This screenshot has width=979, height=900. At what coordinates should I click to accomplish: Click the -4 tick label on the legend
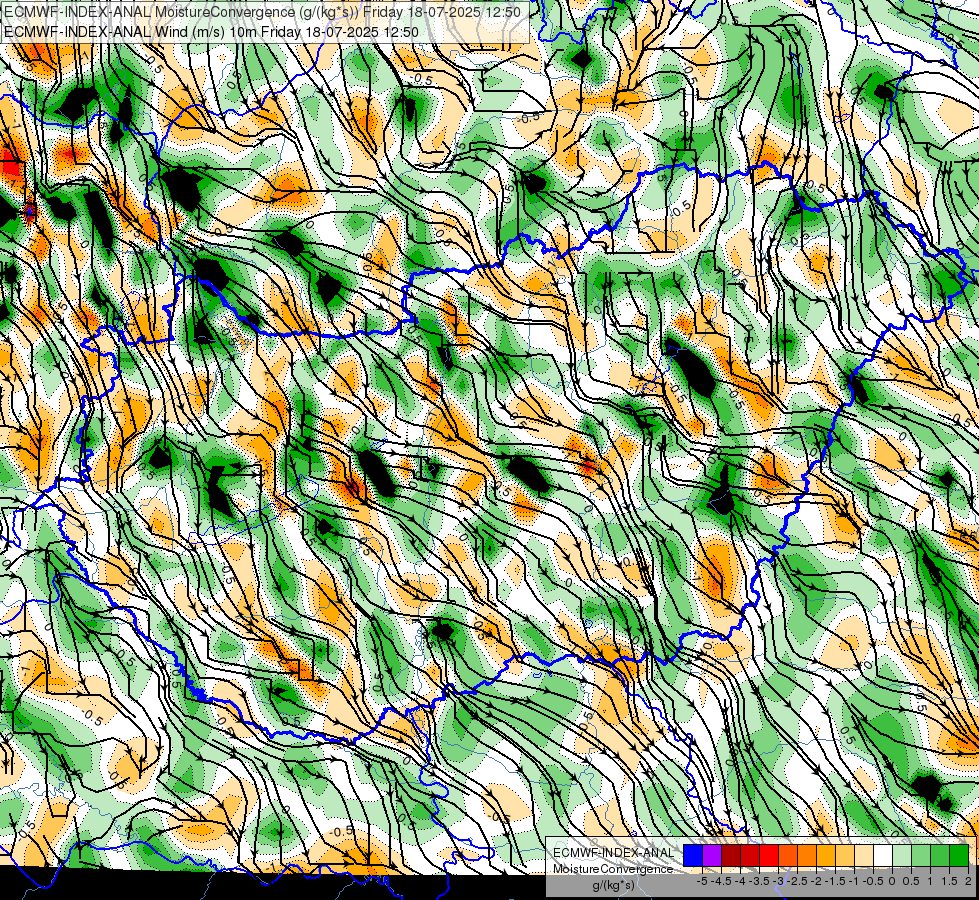[740, 881]
